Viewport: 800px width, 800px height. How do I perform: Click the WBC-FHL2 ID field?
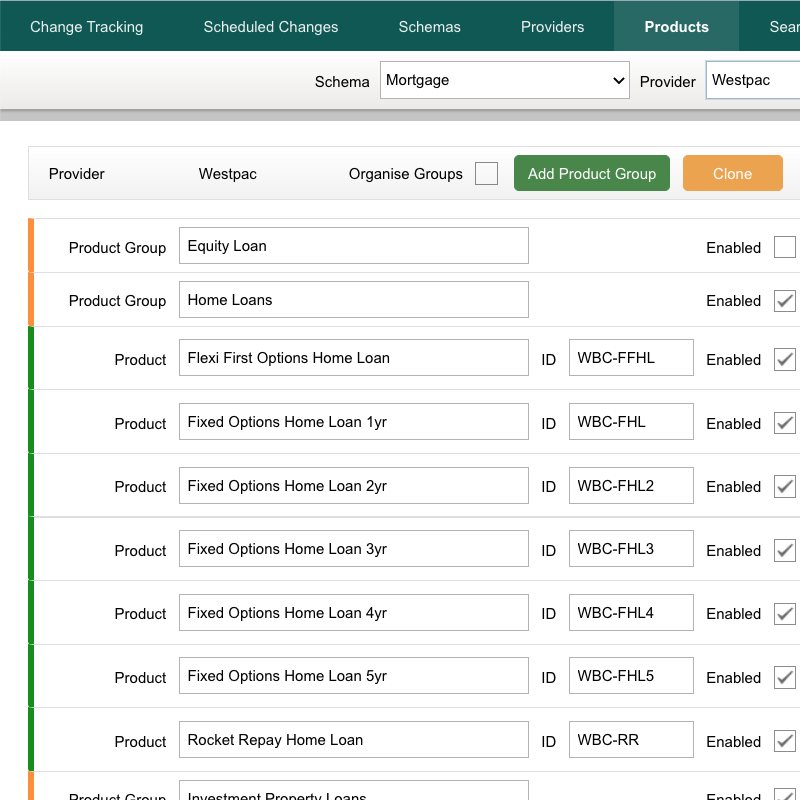631,485
